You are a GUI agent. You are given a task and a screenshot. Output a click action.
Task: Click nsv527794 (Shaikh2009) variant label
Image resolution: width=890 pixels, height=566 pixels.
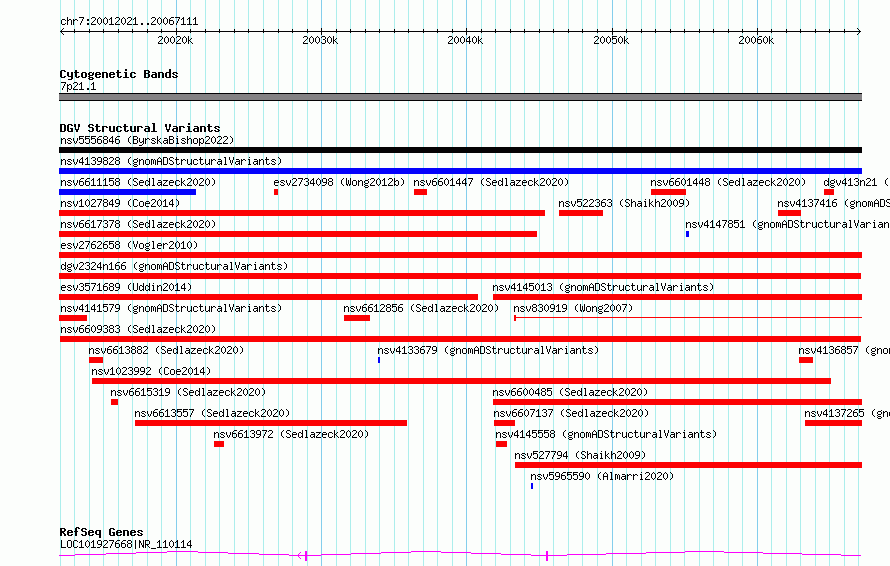pos(580,455)
